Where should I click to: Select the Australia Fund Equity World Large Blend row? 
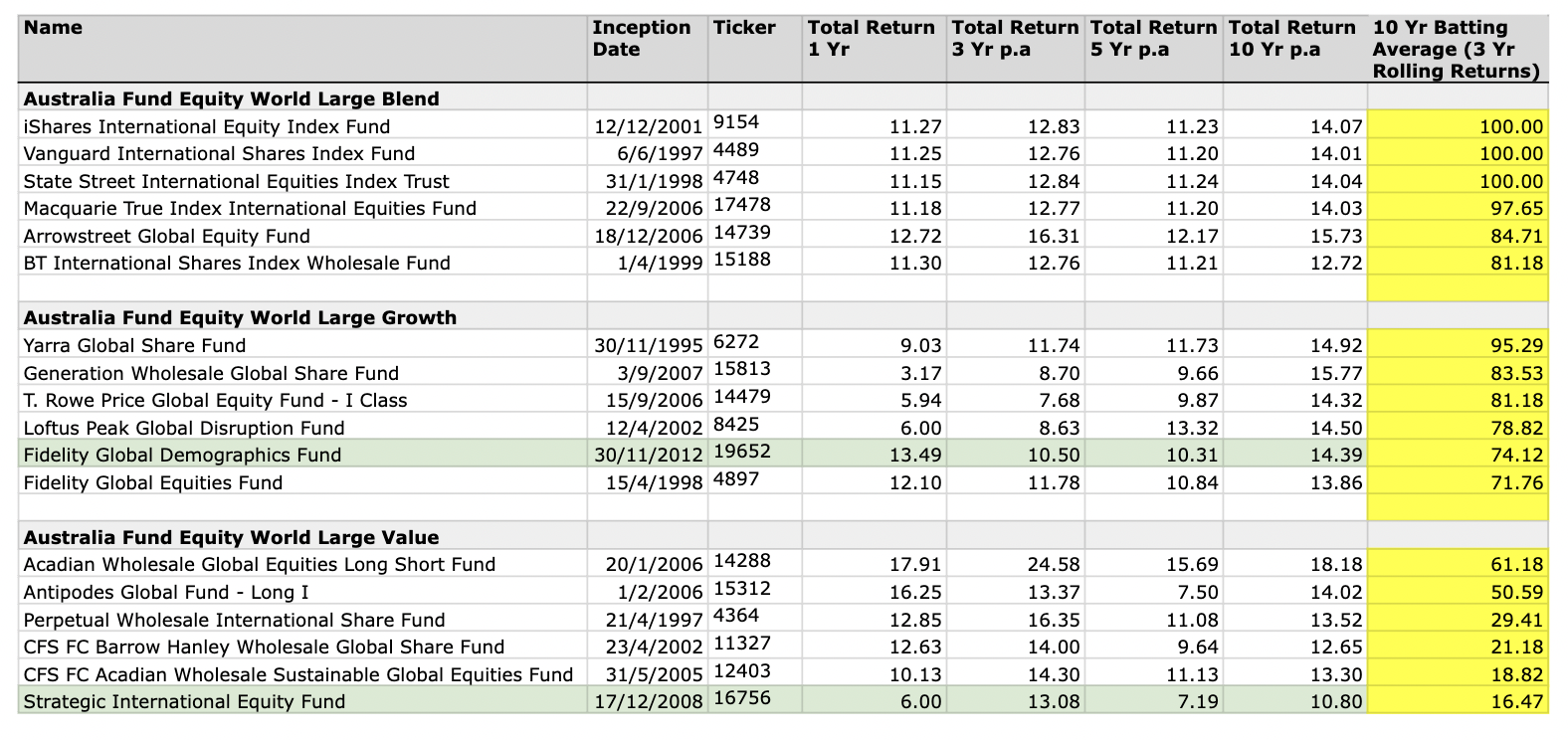tap(231, 98)
